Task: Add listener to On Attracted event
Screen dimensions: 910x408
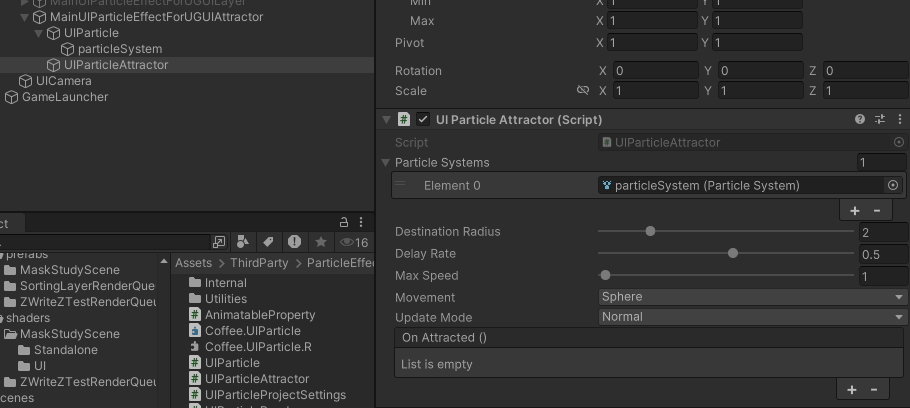Action: tap(851, 390)
